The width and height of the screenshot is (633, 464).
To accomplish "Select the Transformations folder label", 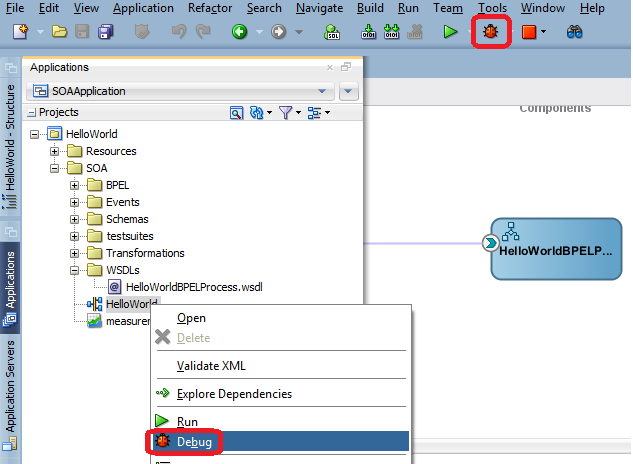I will [145, 253].
